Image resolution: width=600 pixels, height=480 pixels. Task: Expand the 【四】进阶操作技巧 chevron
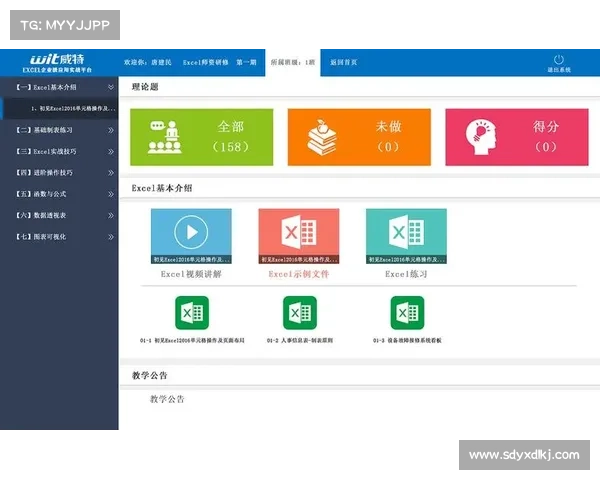[x=111, y=173]
